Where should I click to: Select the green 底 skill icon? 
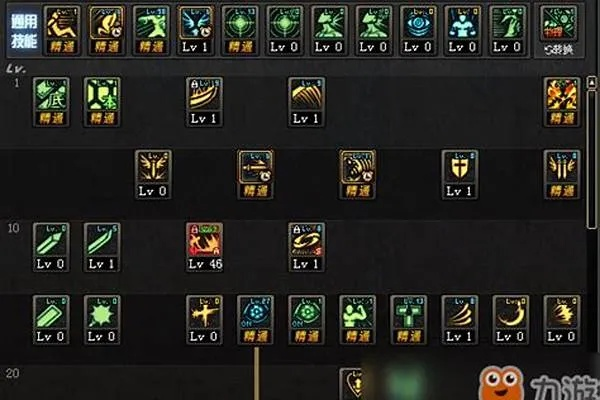tap(51, 102)
